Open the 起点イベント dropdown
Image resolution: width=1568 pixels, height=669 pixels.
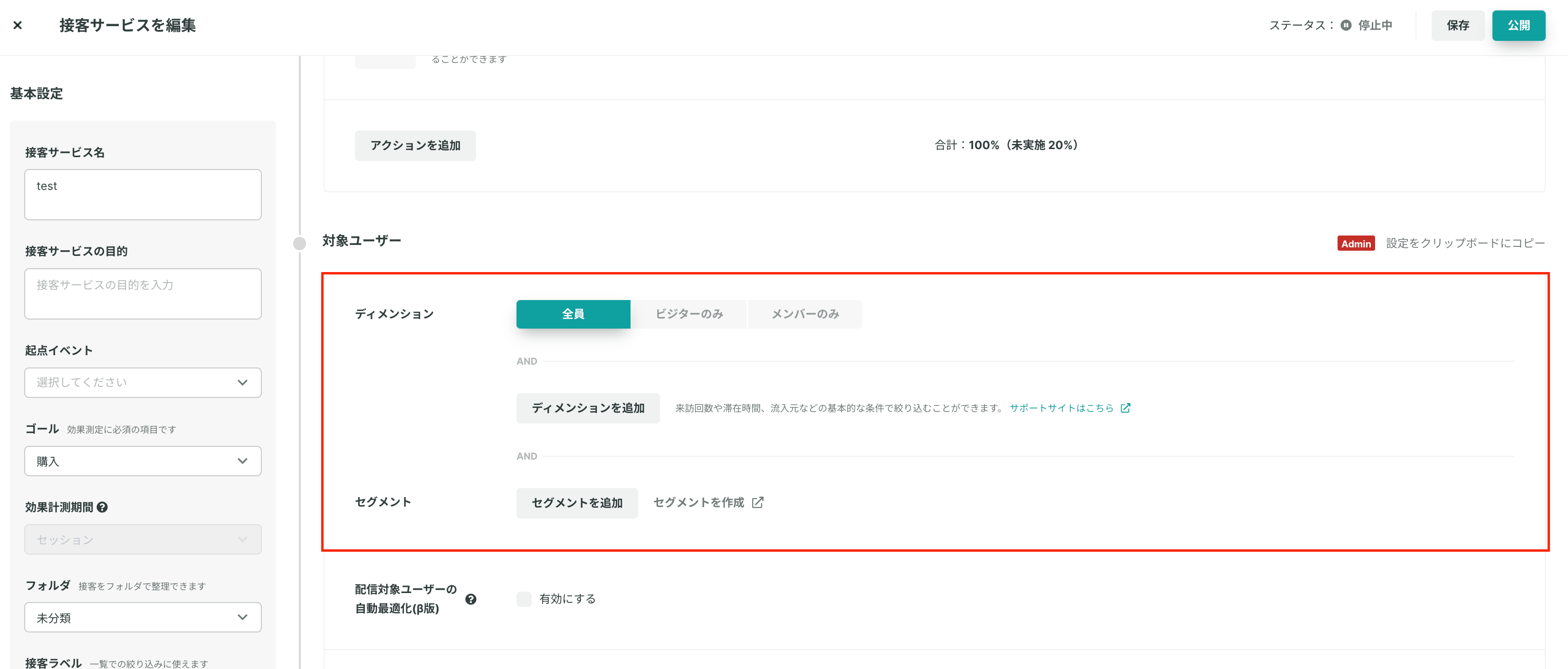pyautogui.click(x=143, y=383)
